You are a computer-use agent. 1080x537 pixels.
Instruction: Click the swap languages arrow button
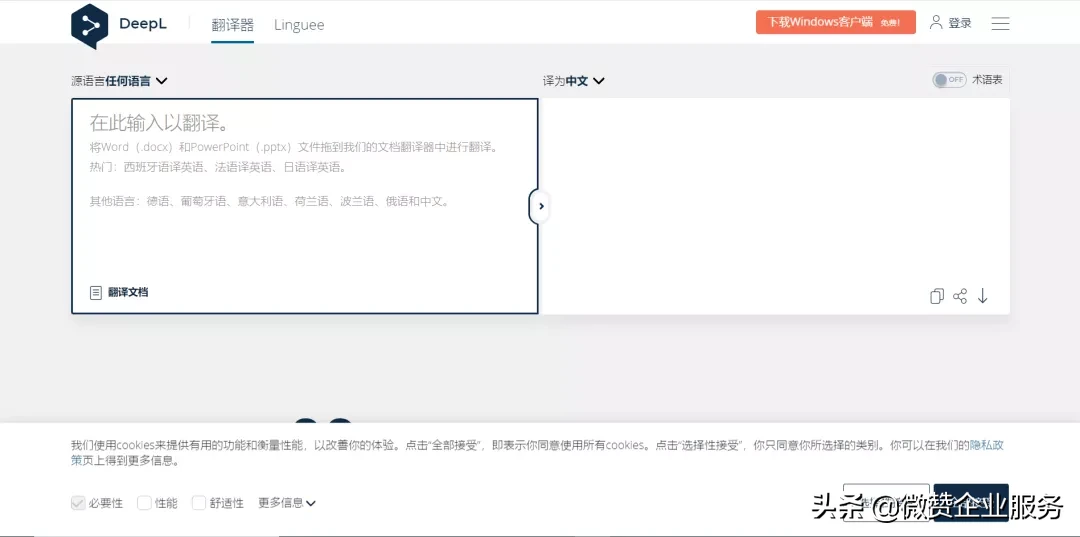pyautogui.click(x=540, y=206)
